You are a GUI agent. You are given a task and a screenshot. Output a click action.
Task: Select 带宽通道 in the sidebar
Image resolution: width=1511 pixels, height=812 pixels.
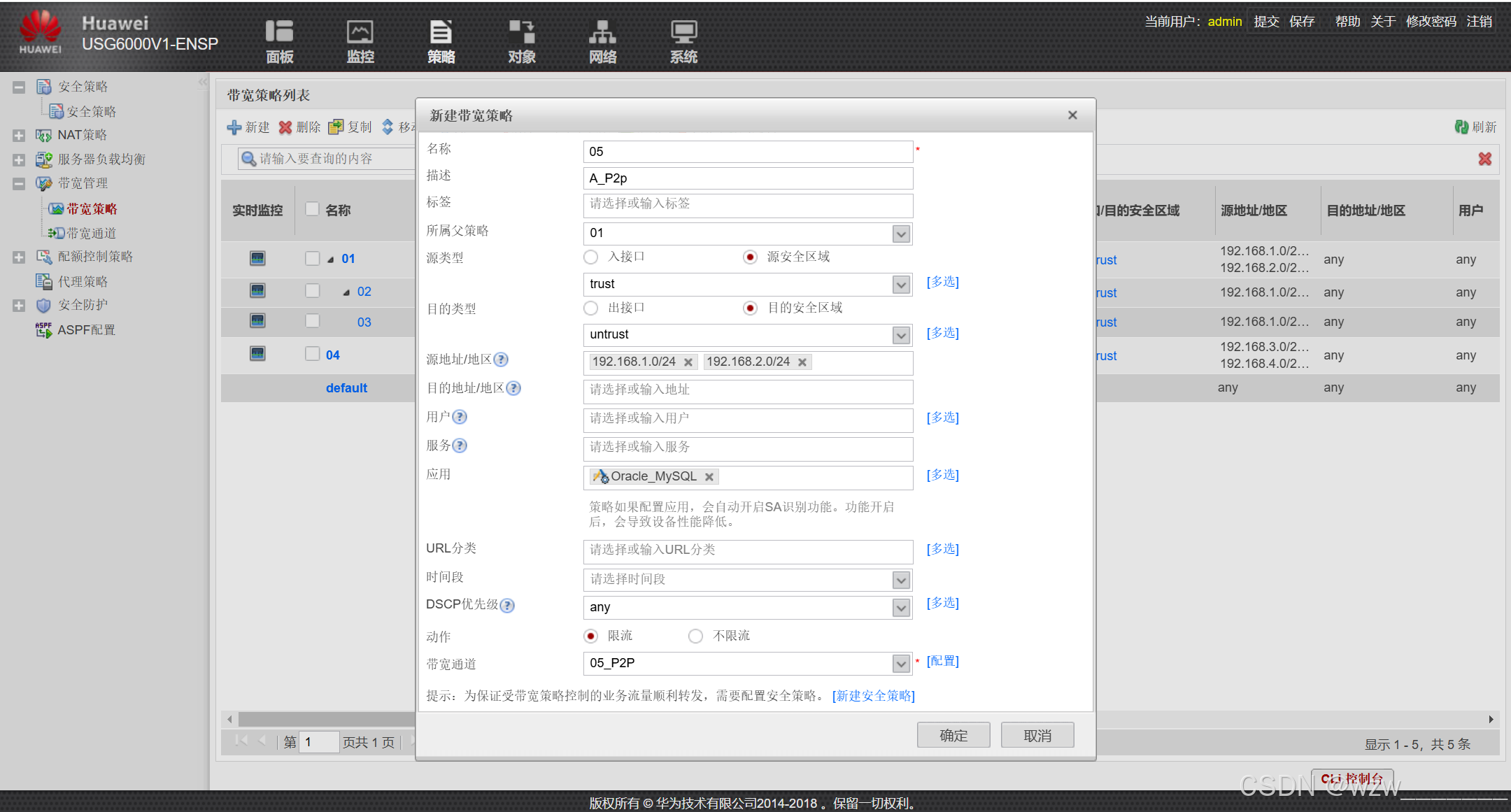coord(91,234)
